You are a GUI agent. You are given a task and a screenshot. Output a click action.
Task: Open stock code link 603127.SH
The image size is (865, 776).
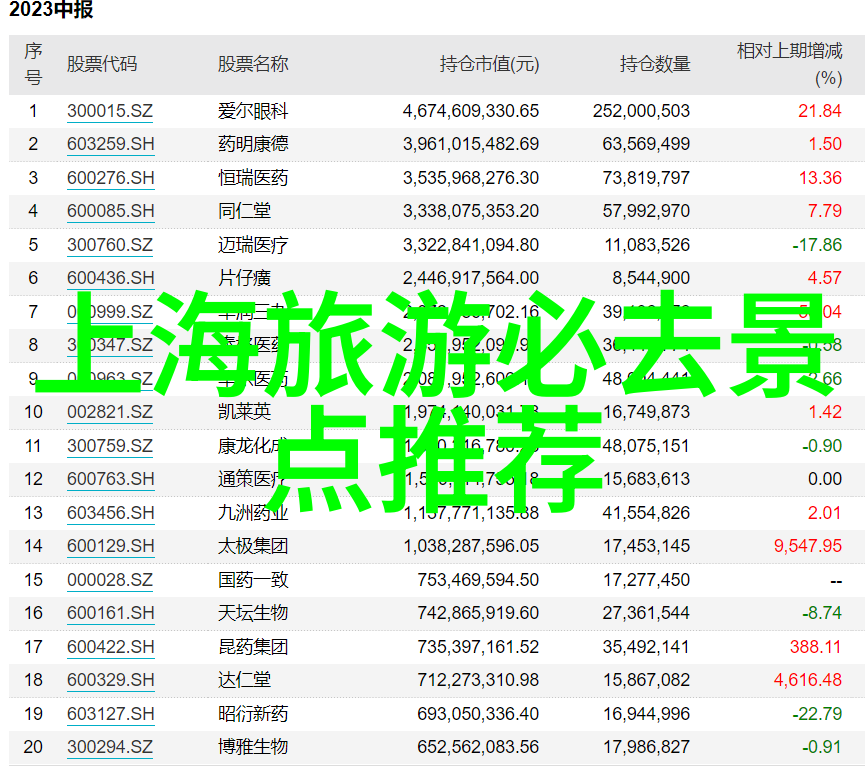coord(110,714)
